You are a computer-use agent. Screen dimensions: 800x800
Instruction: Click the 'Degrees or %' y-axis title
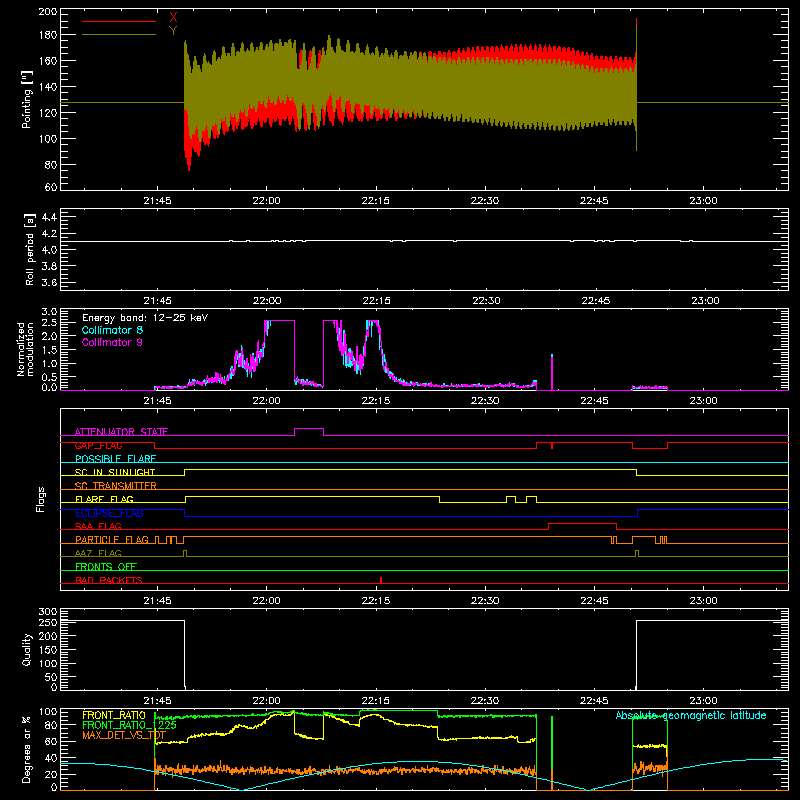click(27, 749)
